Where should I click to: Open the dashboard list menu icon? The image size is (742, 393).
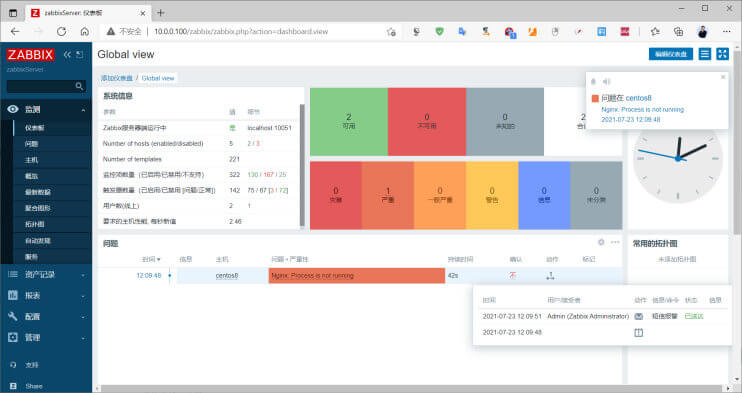(x=705, y=54)
